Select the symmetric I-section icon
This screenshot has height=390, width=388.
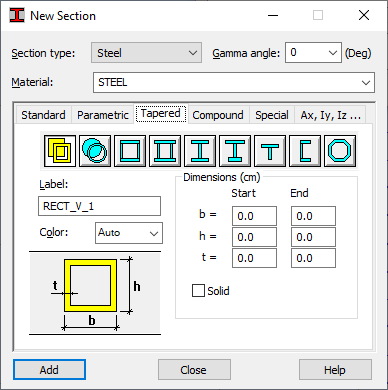200,151
